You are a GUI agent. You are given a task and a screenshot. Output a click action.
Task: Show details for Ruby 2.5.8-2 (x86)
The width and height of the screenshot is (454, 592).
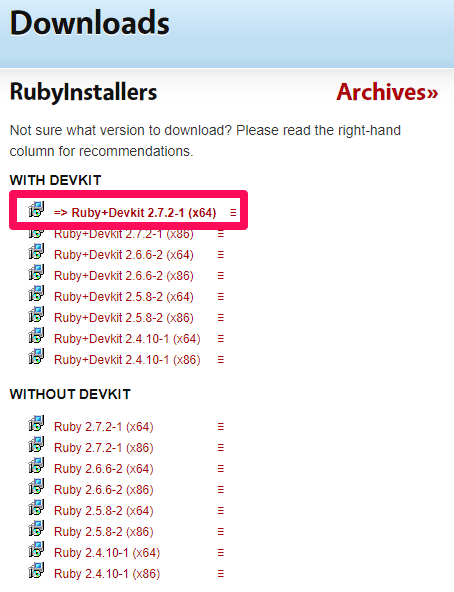[221, 532]
